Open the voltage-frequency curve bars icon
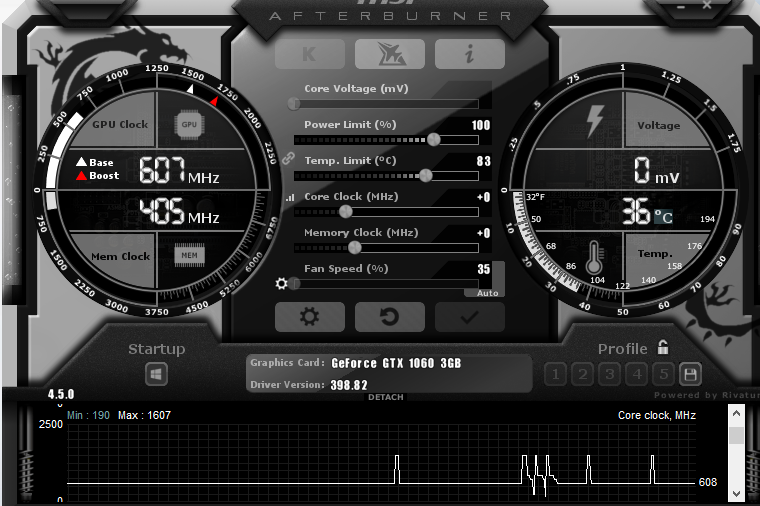760x506 pixels. [290, 197]
